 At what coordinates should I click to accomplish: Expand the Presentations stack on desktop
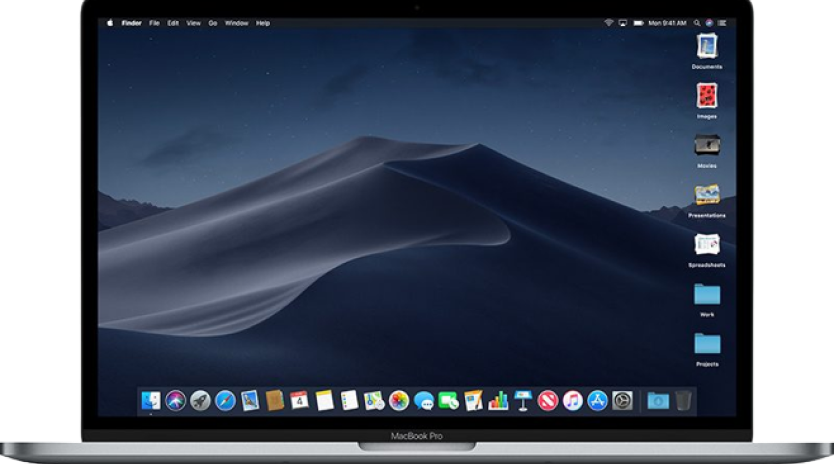coord(707,195)
